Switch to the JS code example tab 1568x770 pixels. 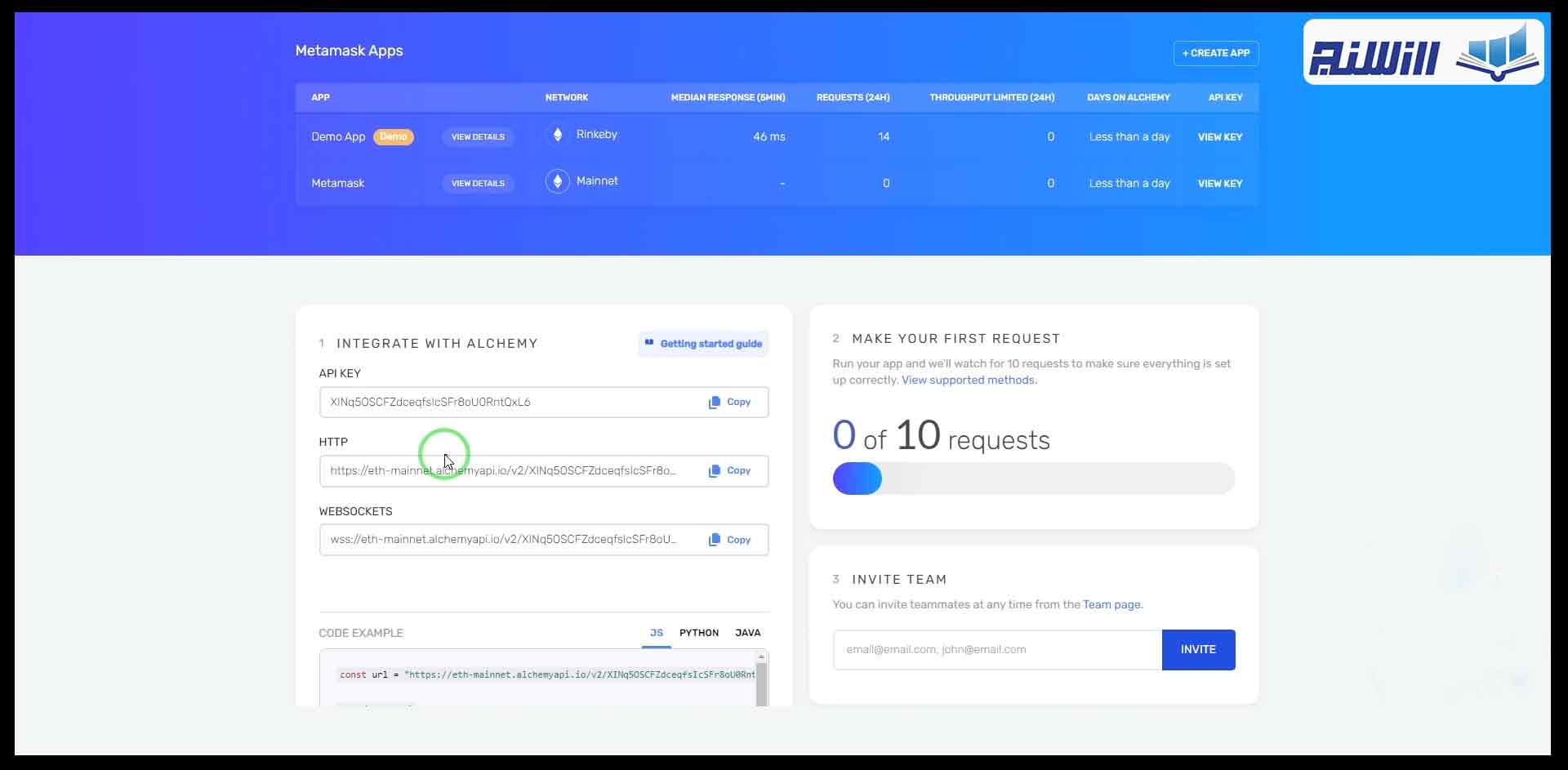(x=657, y=633)
